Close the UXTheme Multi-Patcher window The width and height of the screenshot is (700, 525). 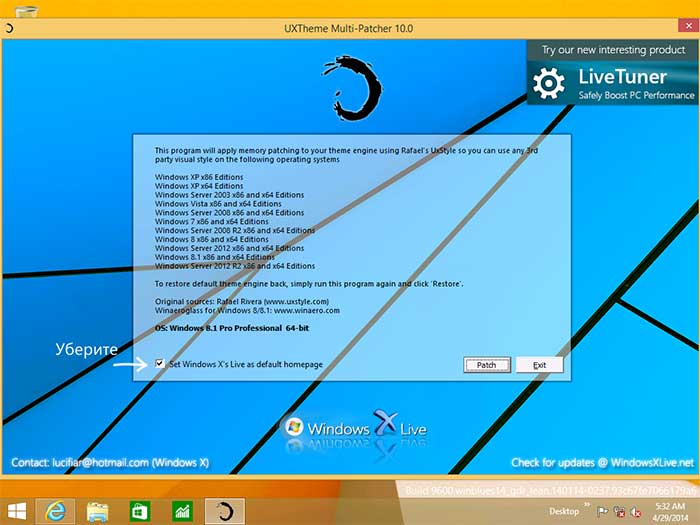click(x=689, y=26)
